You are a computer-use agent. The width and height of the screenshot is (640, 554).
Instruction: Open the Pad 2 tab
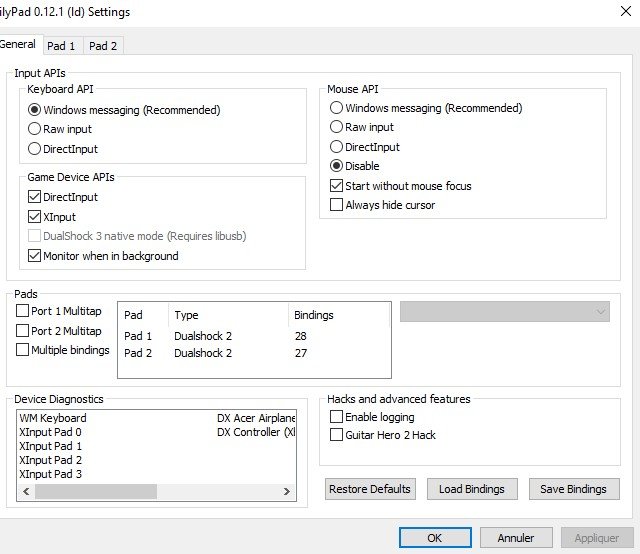tap(102, 46)
